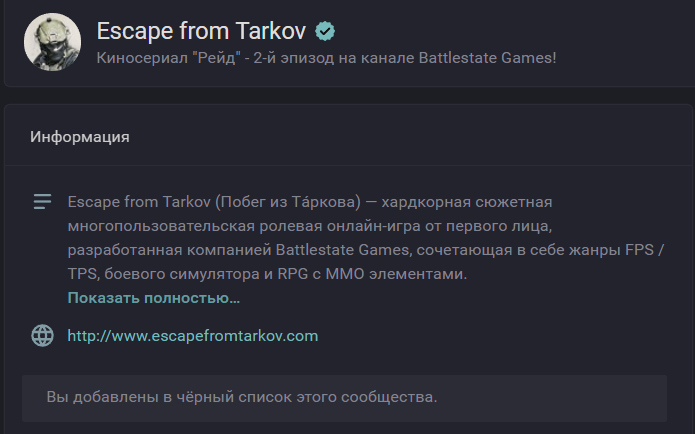This screenshot has height=434, width=695.
Task: Click the verified checkmark badge
Action: coord(325,31)
